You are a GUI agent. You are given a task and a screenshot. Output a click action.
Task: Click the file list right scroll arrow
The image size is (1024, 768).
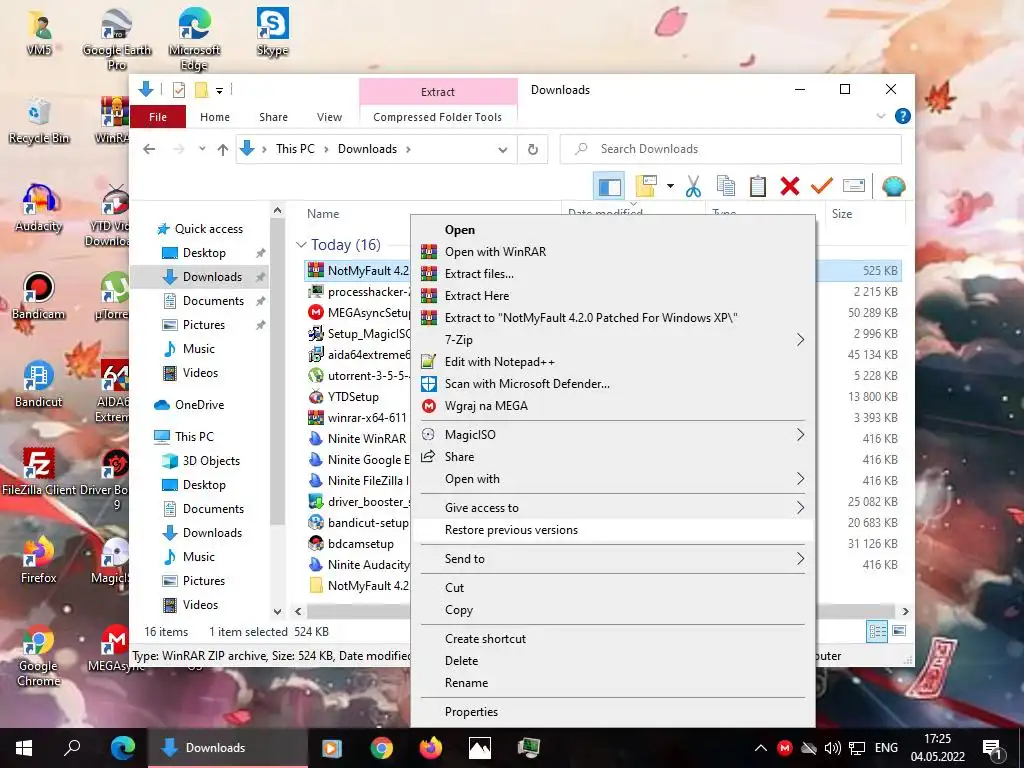[905, 611]
